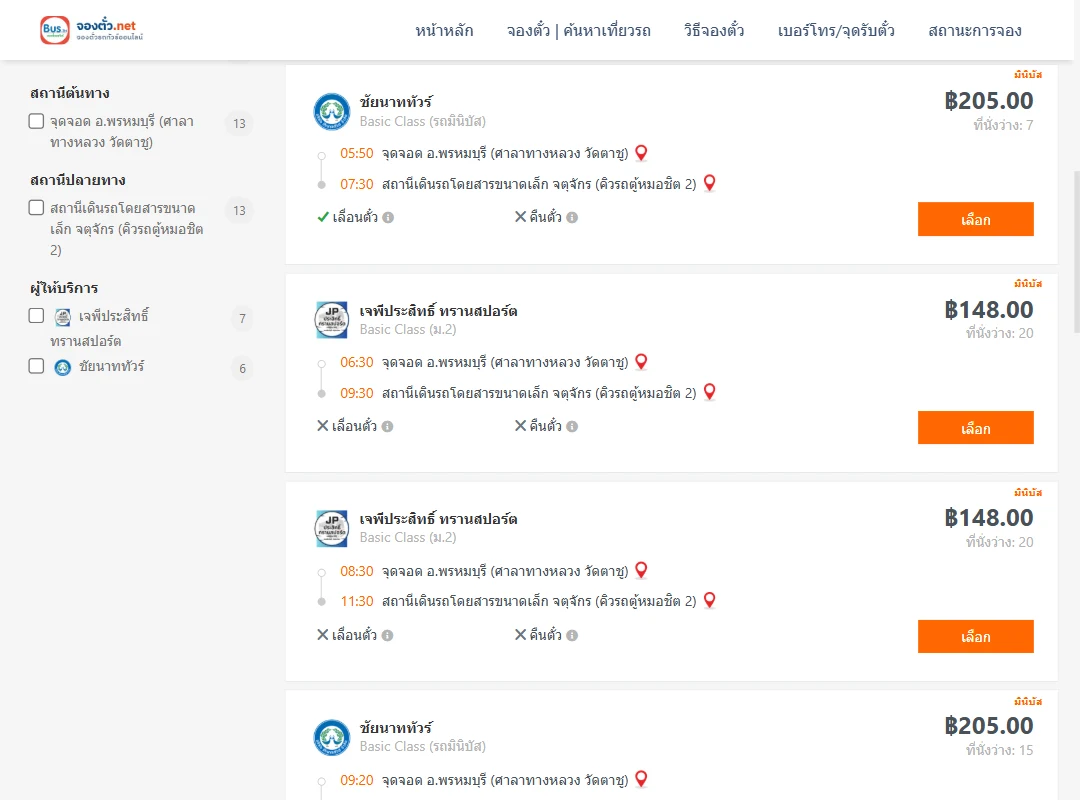The width and height of the screenshot is (1080, 800).
Task: Click the count 6 beside ชัยนาททัวร์ filter
Action: tap(242, 369)
